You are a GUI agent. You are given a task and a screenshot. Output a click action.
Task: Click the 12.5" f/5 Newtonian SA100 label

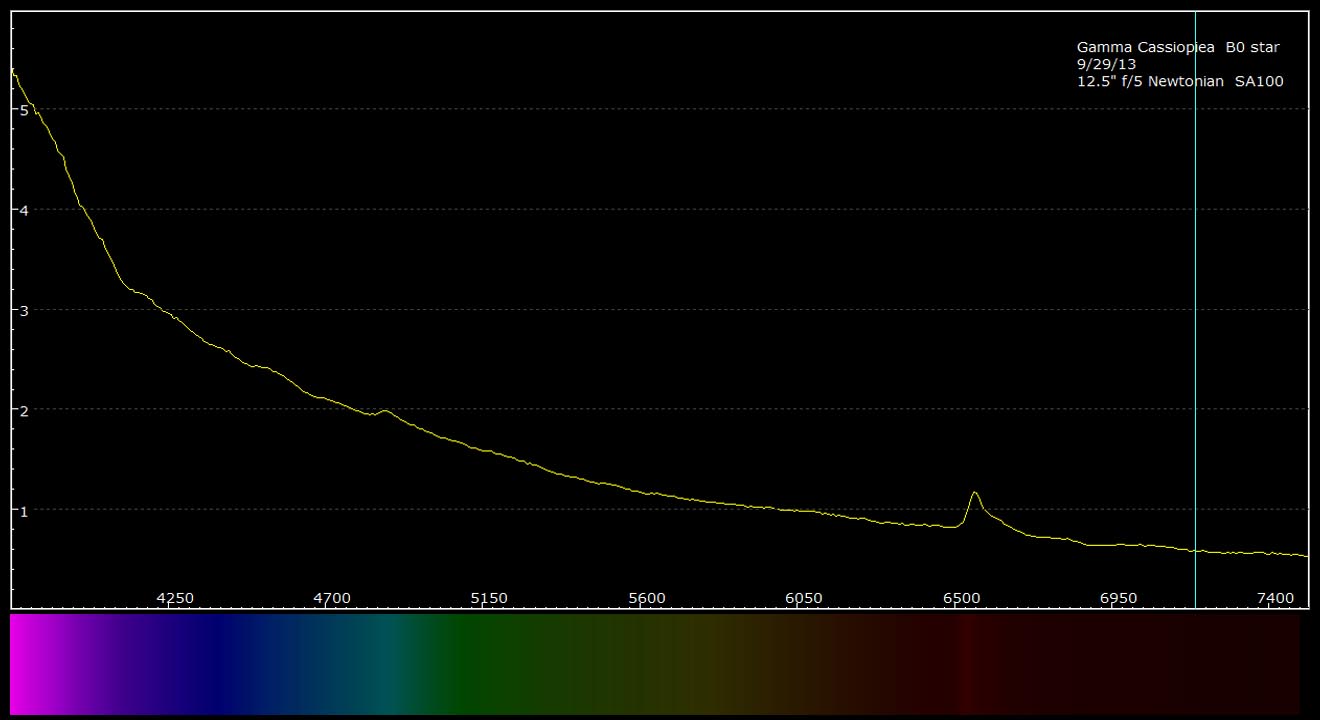pyautogui.click(x=1179, y=82)
